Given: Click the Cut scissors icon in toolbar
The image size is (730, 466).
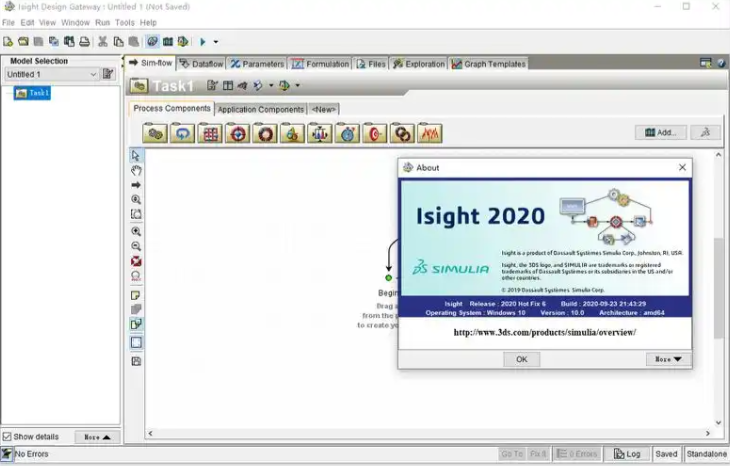Looking at the screenshot, I should (x=102, y=42).
